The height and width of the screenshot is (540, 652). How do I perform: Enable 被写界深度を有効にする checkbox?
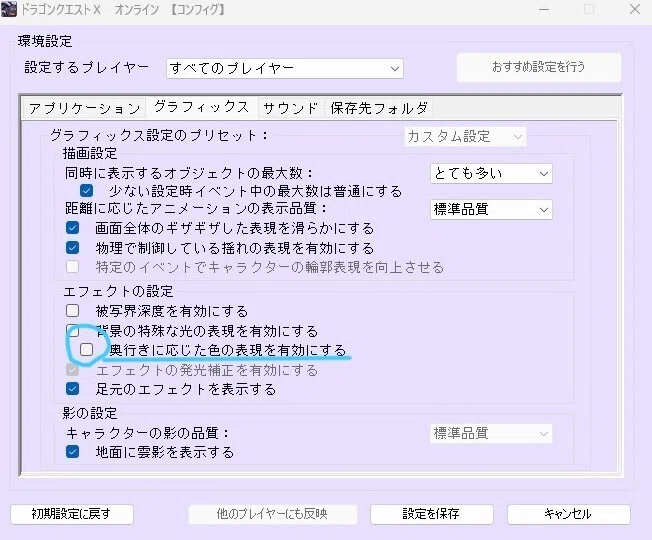tap(72, 311)
